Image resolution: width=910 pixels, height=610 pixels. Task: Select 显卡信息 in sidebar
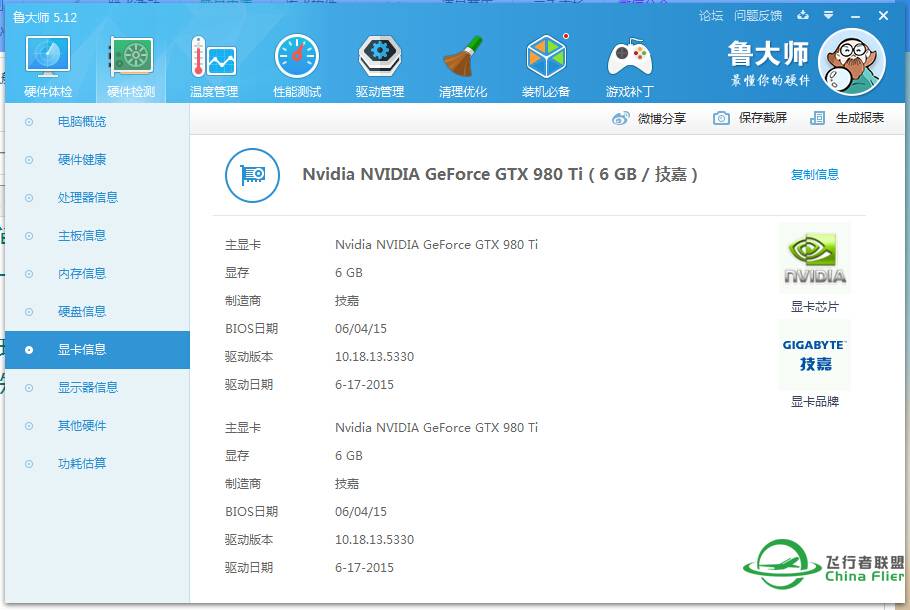pyautogui.click(x=96, y=350)
